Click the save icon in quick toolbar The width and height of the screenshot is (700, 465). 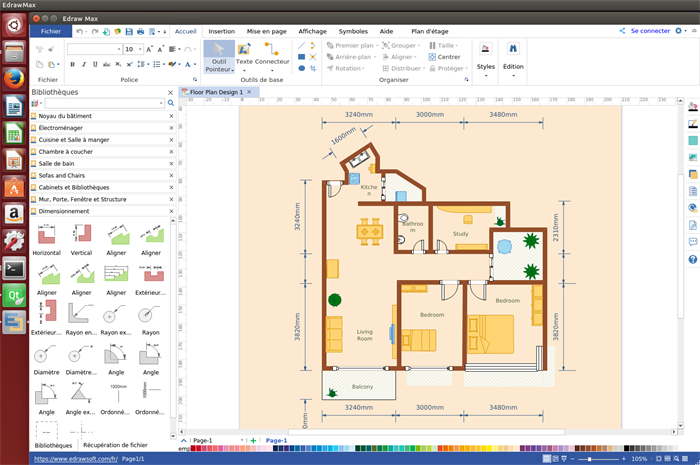[129, 31]
